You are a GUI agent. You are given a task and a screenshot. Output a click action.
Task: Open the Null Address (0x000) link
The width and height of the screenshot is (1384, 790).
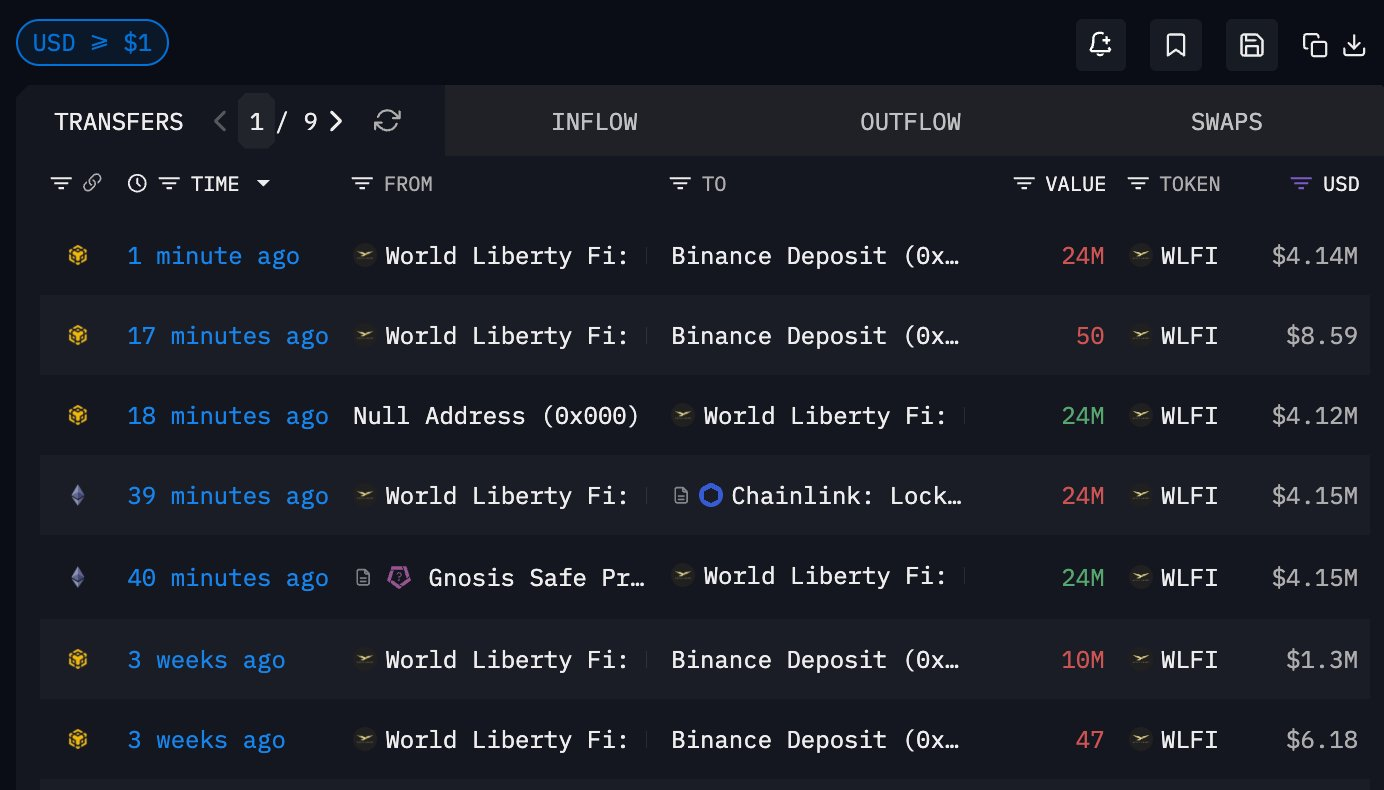click(495, 416)
